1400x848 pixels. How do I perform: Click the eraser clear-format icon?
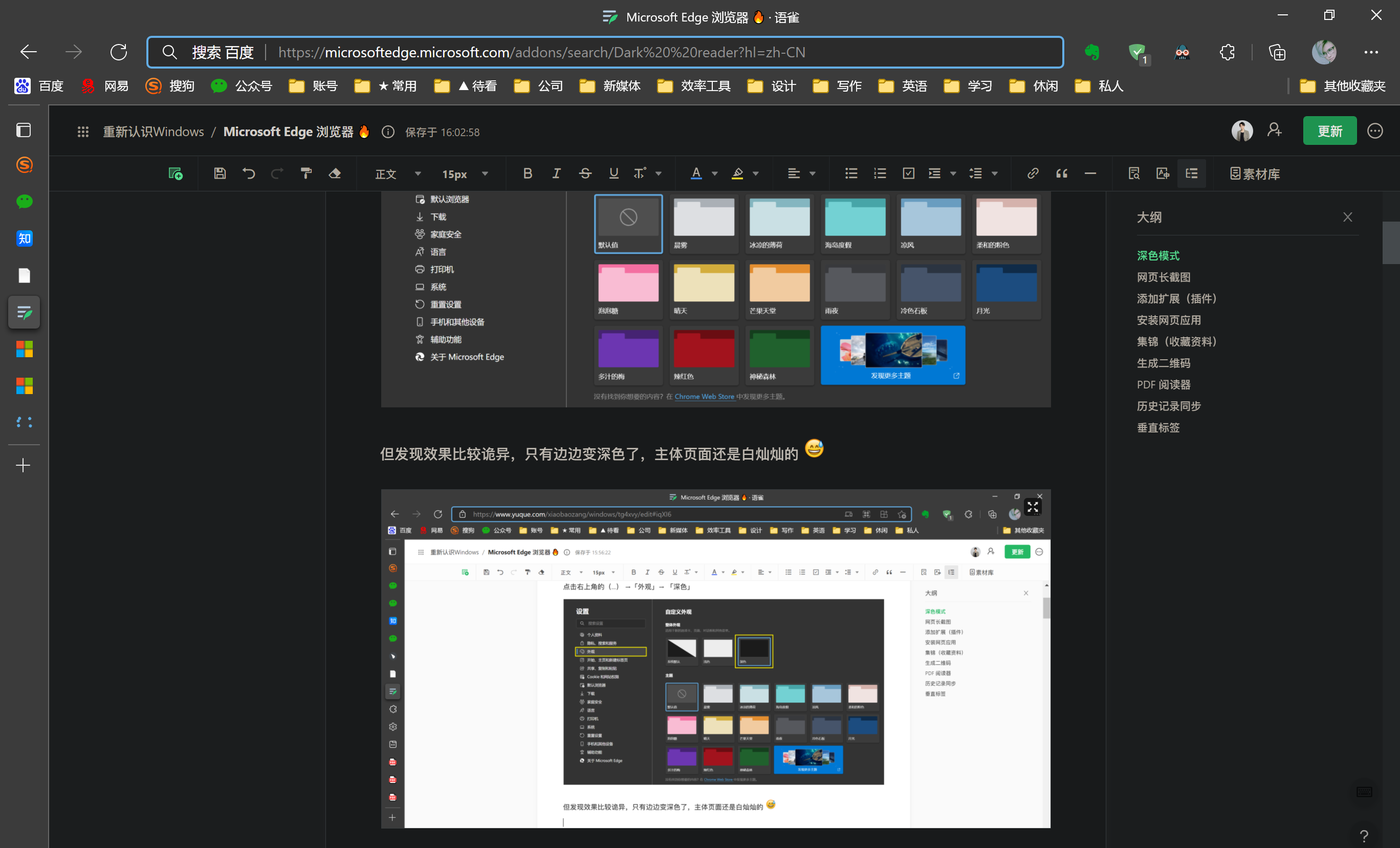coord(335,173)
